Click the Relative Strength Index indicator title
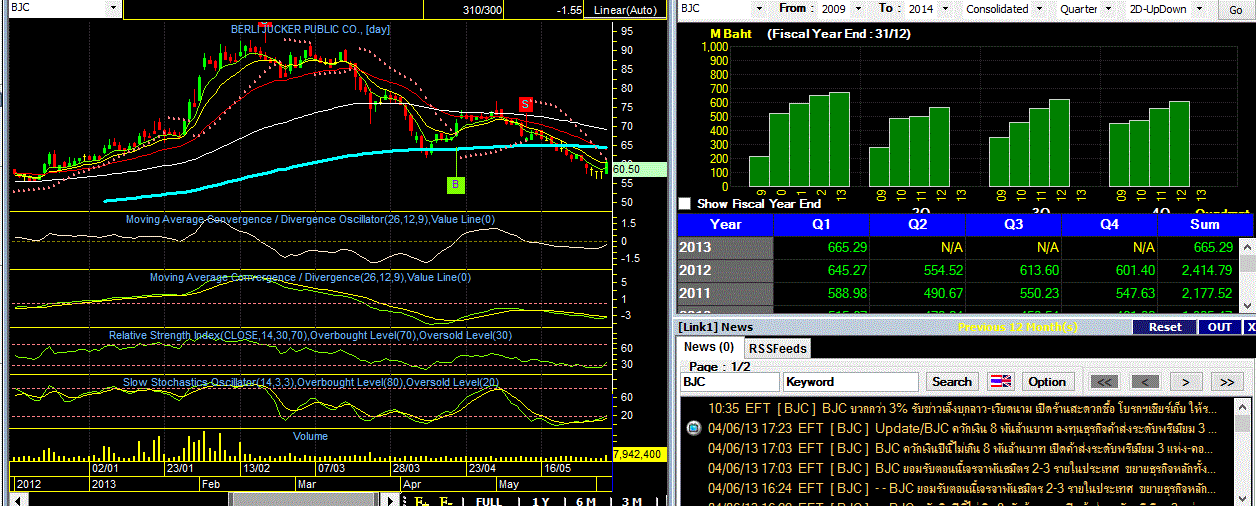 click(x=310, y=335)
